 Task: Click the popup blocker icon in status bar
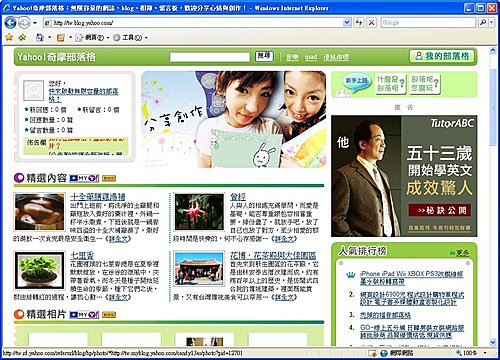click(x=372, y=353)
